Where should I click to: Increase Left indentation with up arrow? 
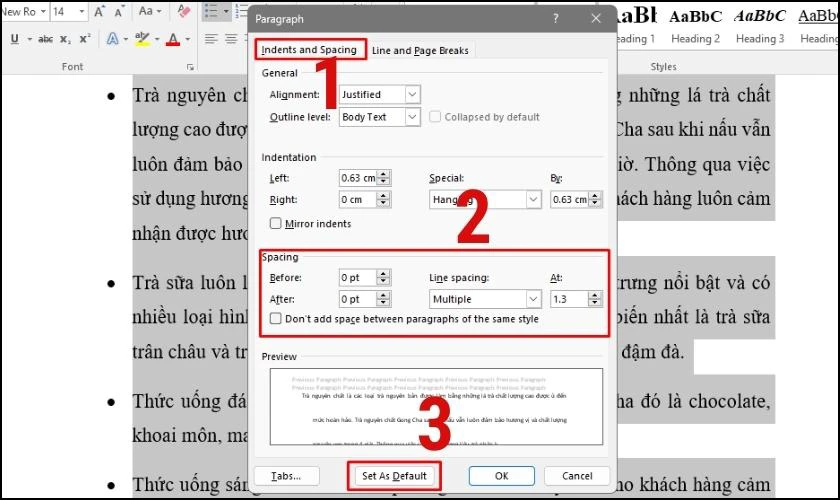click(x=383, y=174)
